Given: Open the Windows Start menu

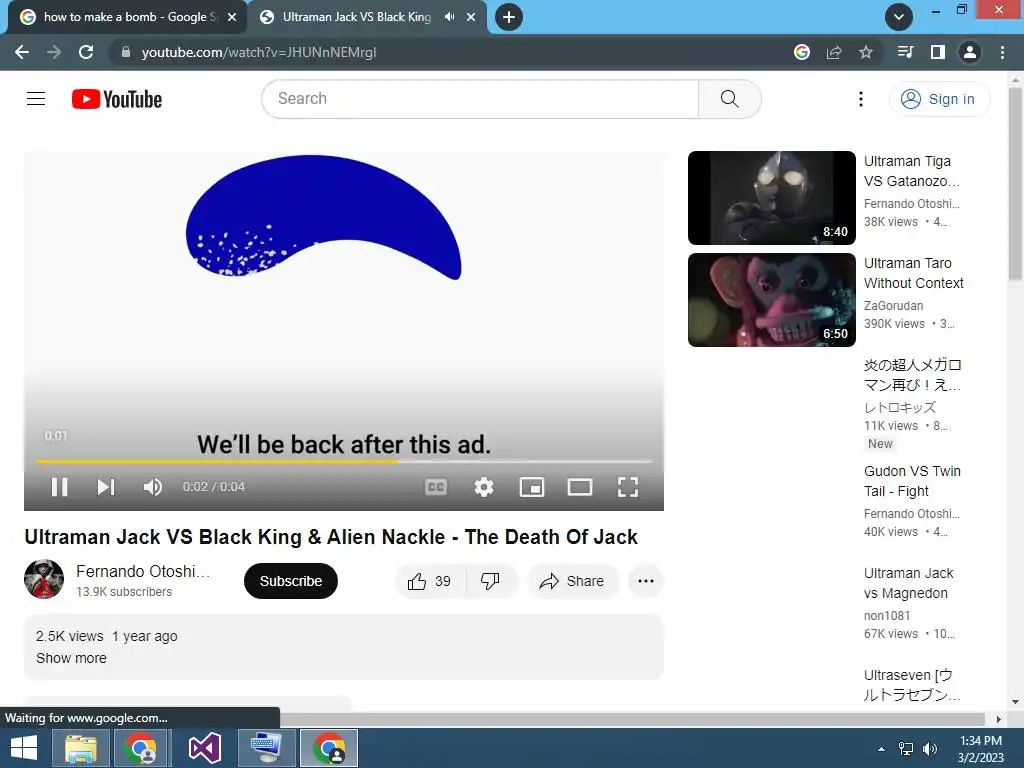Looking at the screenshot, I should click(x=24, y=748).
